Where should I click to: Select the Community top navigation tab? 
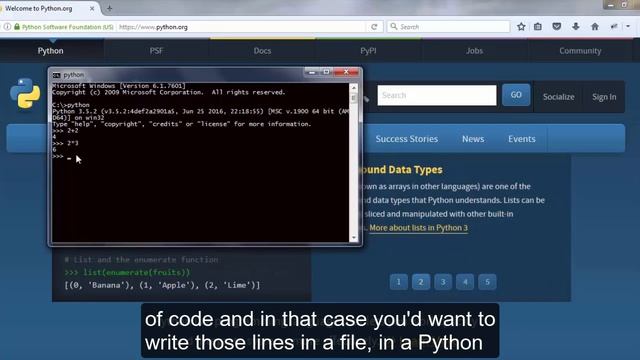[580, 51]
